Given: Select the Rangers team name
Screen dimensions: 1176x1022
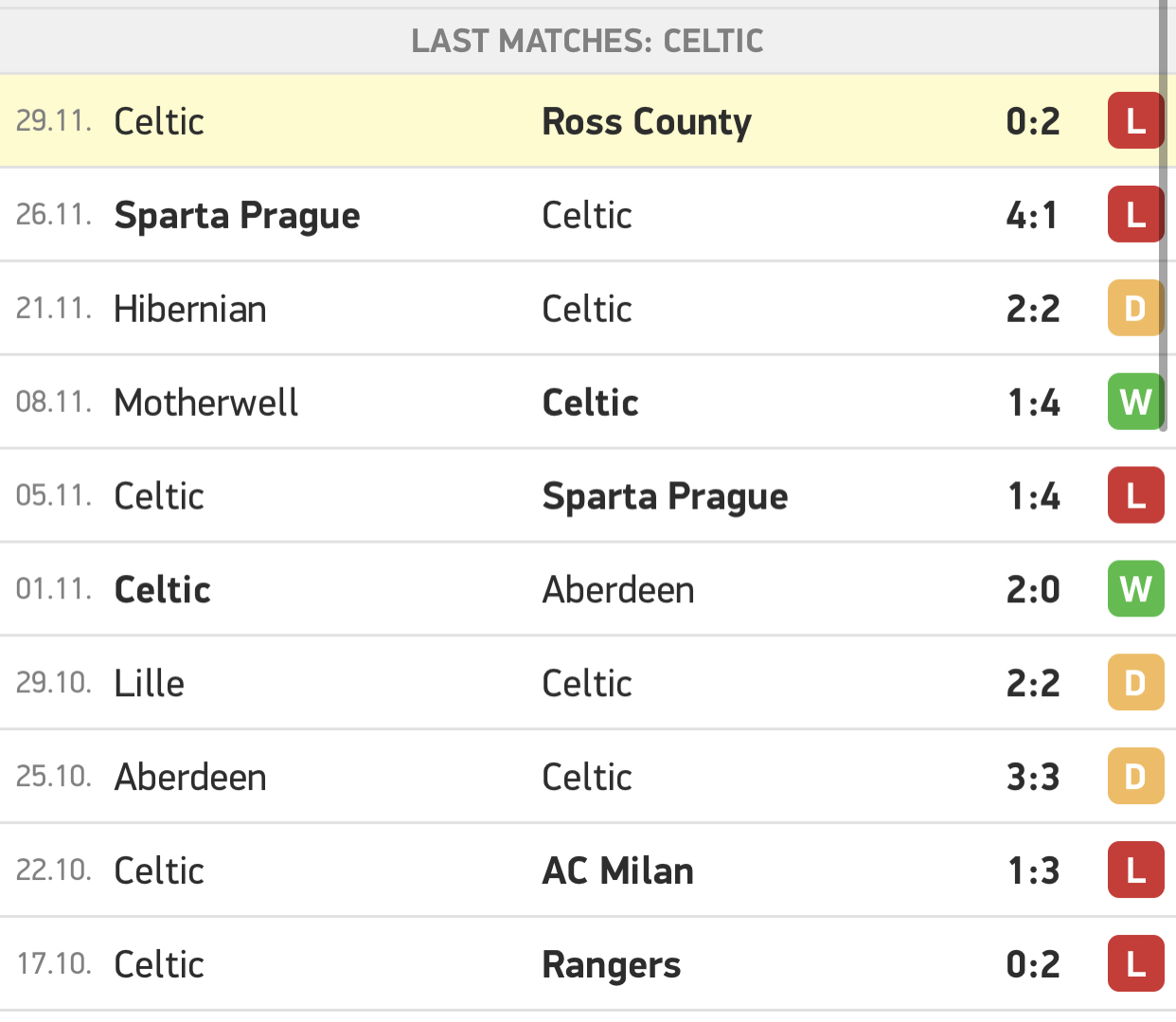Looking at the screenshot, I should [612, 965].
